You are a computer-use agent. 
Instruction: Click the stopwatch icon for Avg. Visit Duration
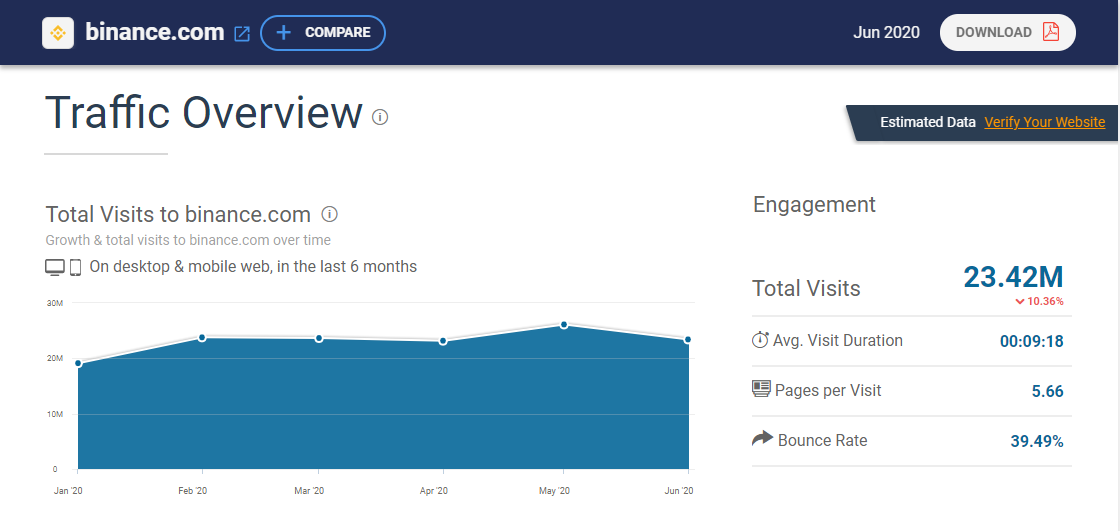(x=761, y=339)
